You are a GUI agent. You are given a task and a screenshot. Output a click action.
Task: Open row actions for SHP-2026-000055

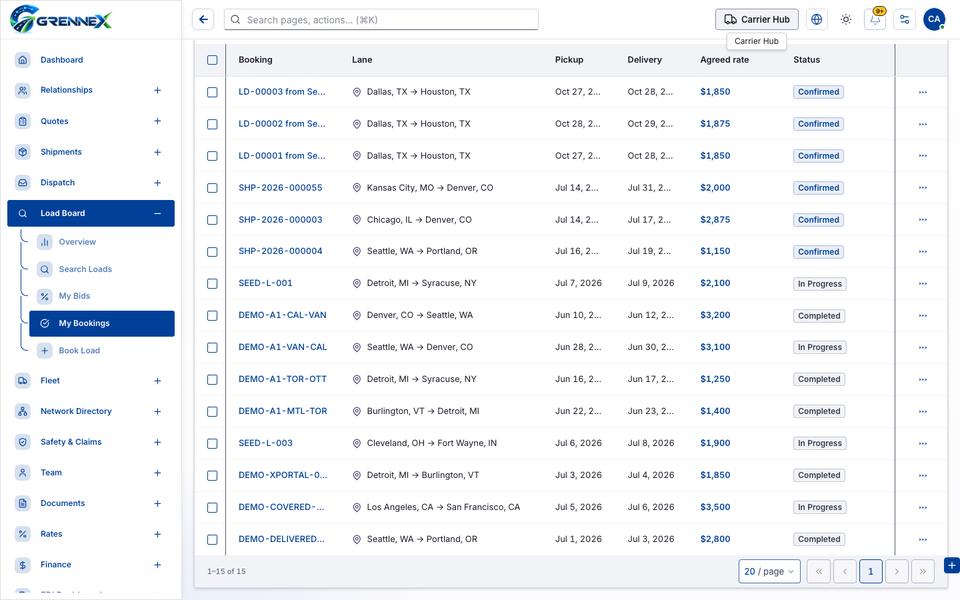(923, 188)
